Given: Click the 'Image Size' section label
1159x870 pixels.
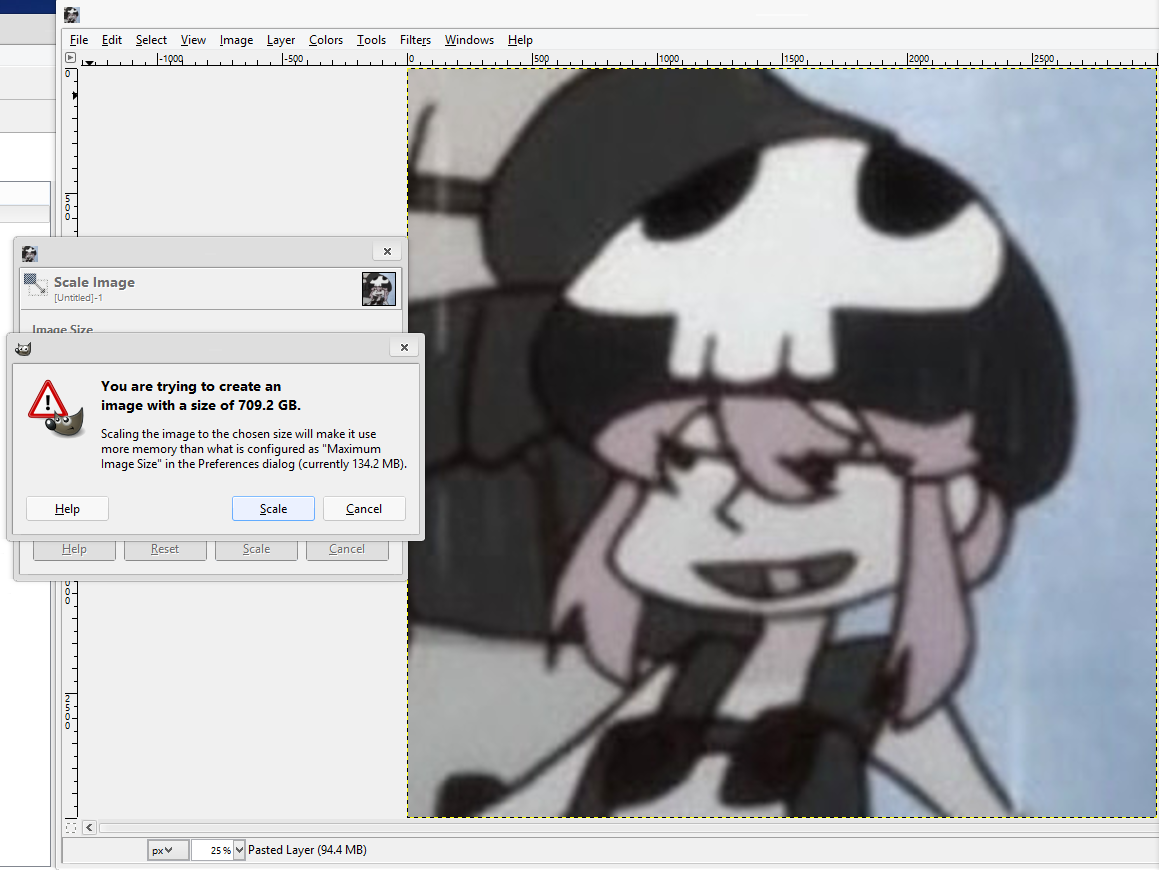Looking at the screenshot, I should coord(63,329).
